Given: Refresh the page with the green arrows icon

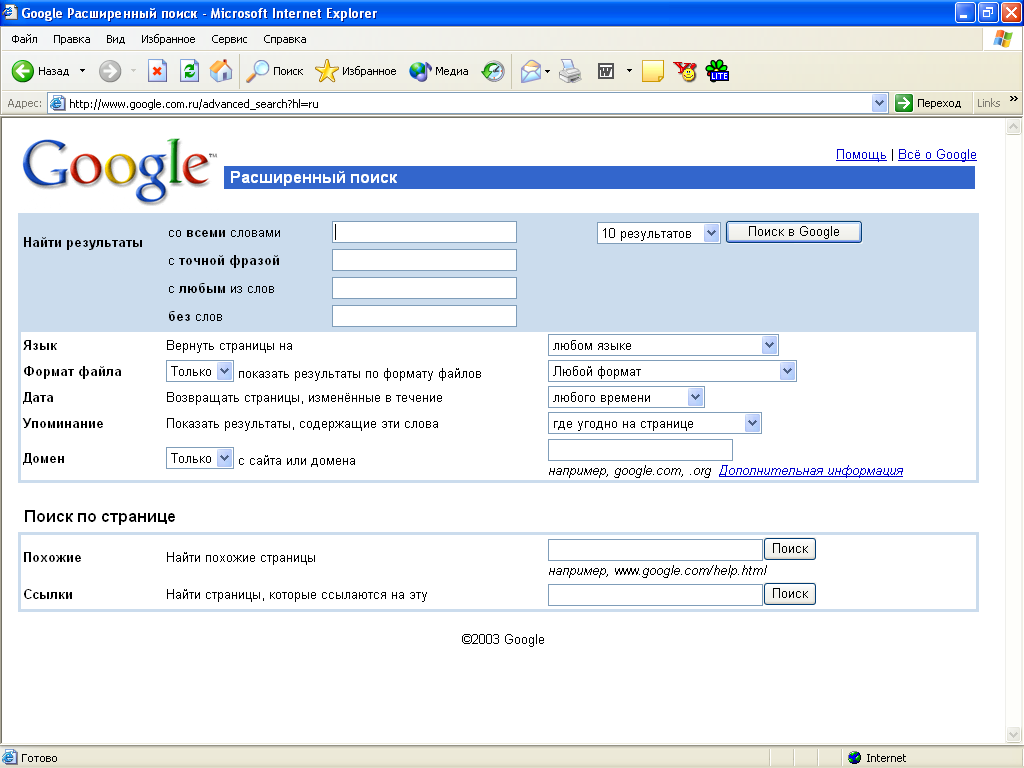Looking at the screenshot, I should point(189,71).
